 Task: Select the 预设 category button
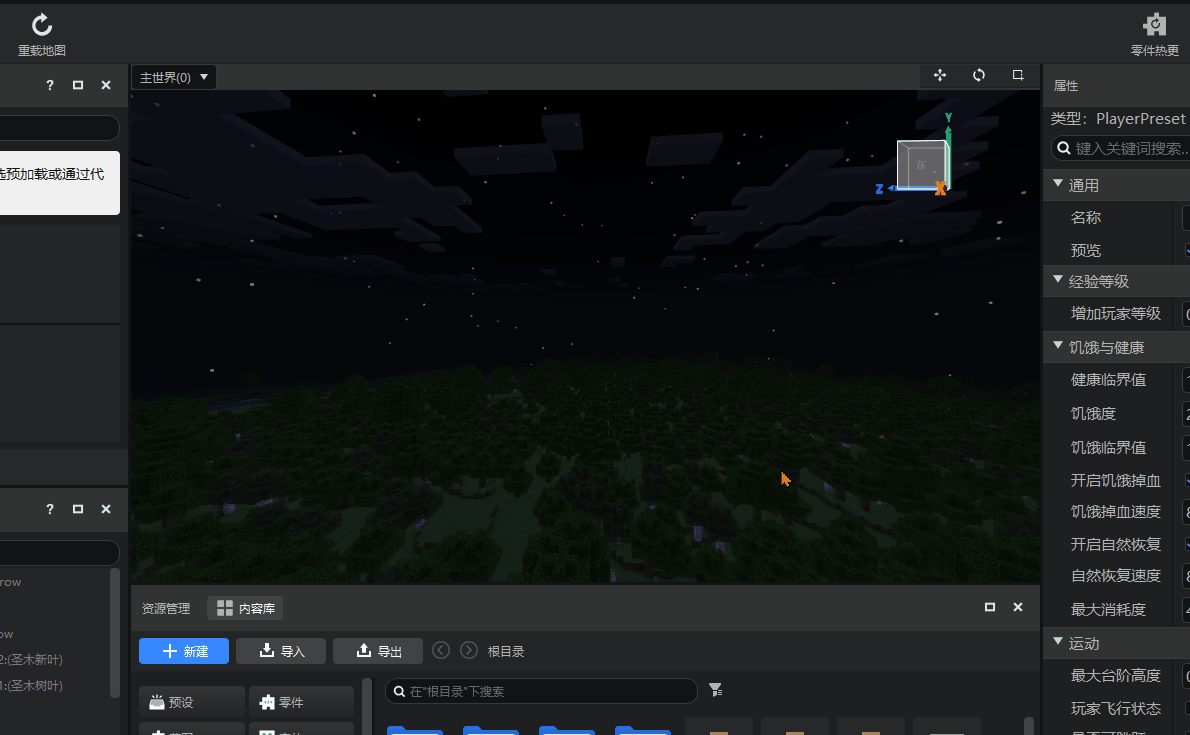pos(192,702)
